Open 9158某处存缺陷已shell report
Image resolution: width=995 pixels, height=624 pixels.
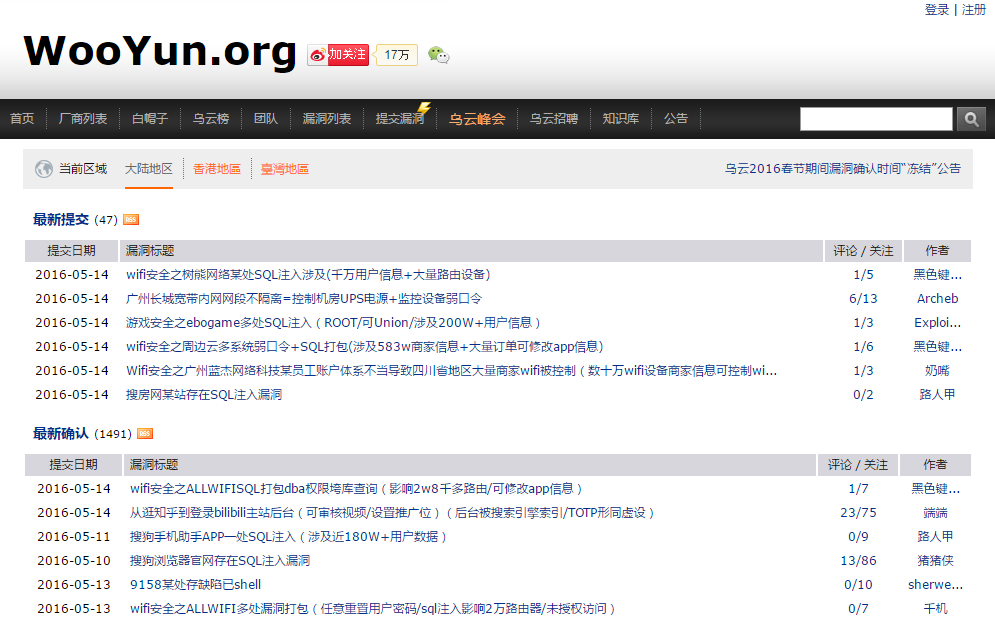pyautogui.click(x=195, y=585)
